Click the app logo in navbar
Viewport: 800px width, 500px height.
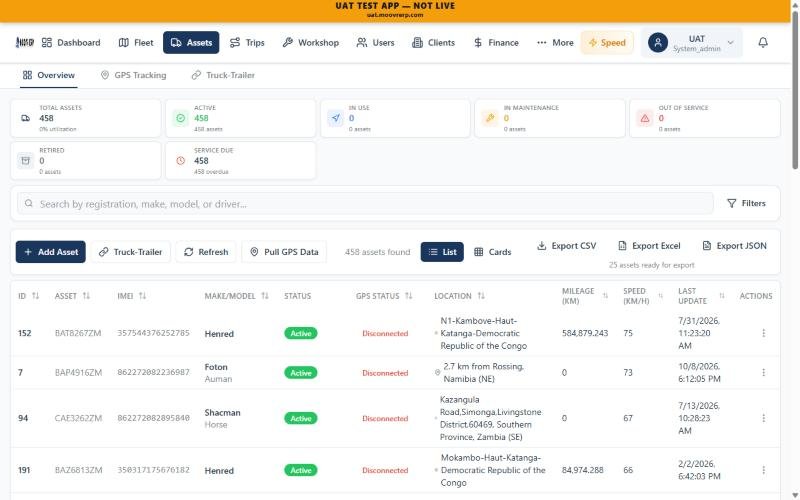24,42
